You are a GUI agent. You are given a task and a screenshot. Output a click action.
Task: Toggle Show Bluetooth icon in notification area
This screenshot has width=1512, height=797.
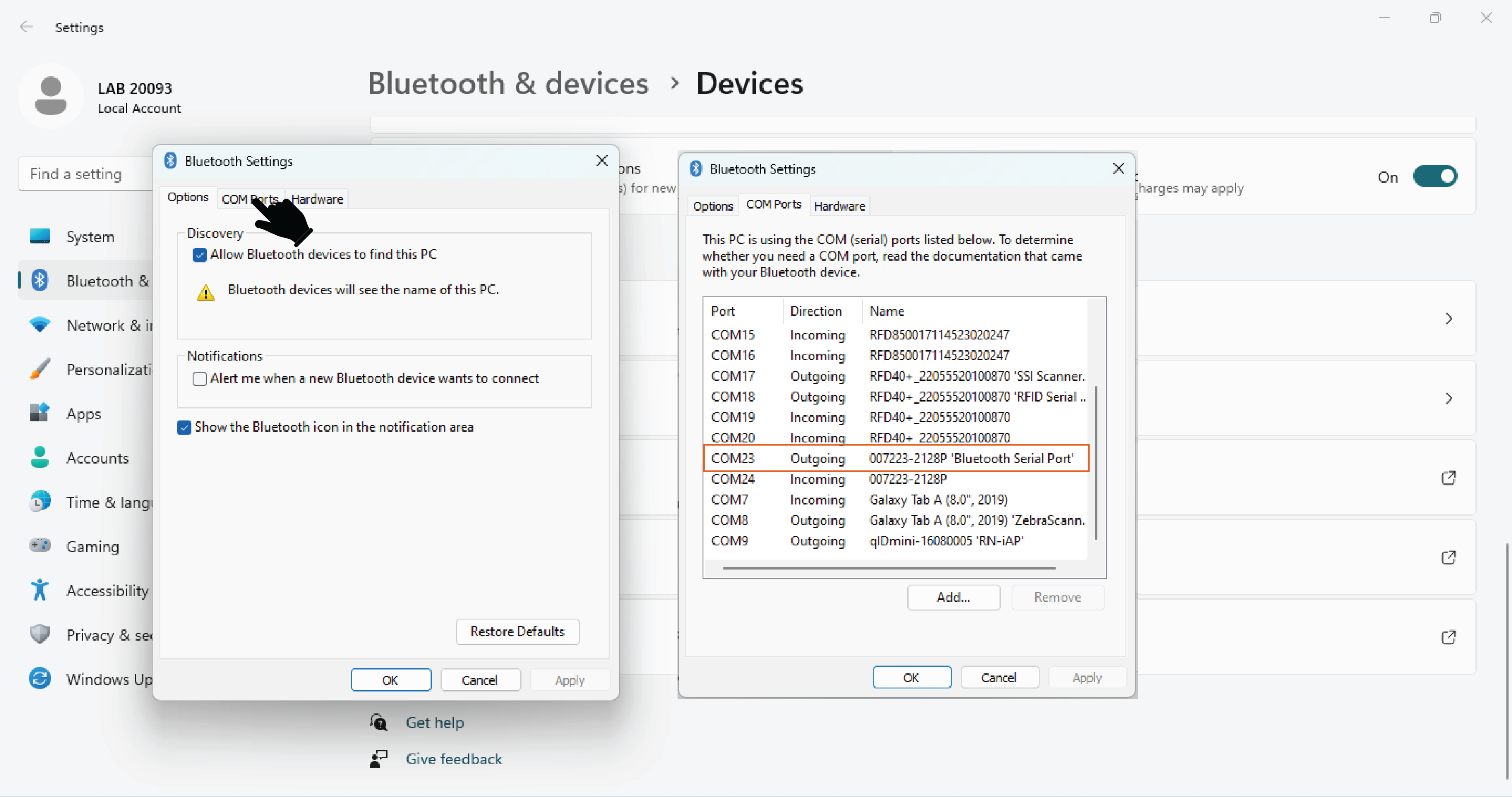point(184,427)
